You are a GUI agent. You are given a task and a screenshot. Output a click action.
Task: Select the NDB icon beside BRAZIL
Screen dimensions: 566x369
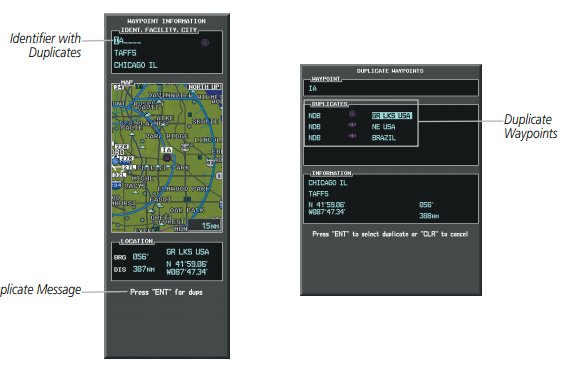coord(352,136)
